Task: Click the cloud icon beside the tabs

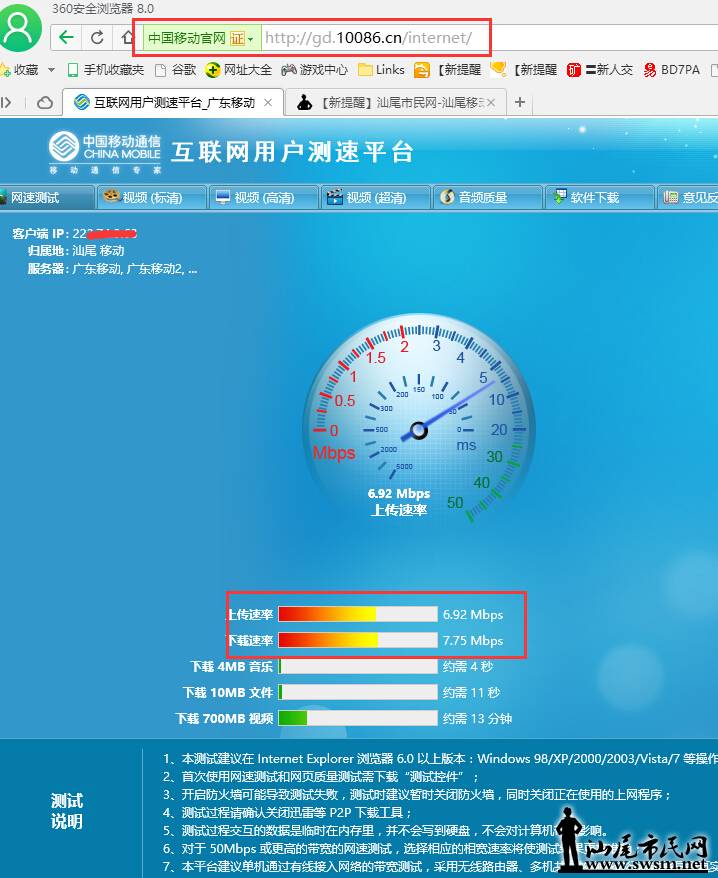Action: [44, 102]
